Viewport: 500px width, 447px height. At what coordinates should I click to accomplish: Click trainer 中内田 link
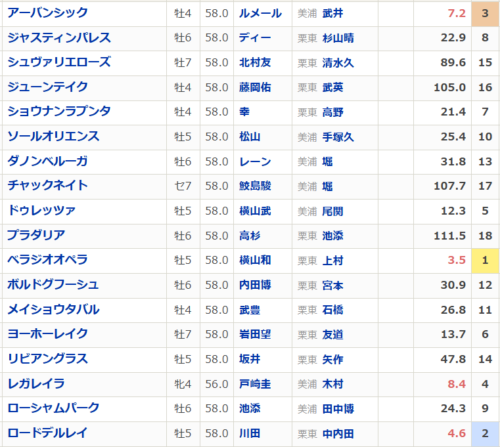click(x=338, y=433)
